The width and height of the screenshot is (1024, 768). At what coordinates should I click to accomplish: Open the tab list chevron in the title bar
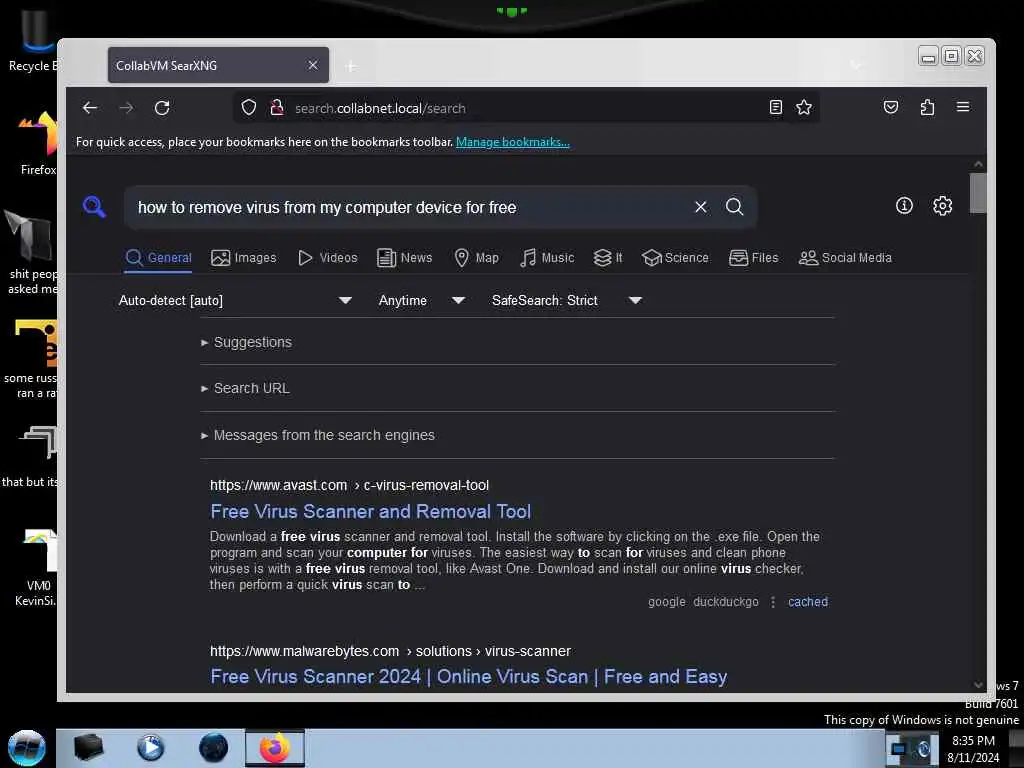pyautogui.click(x=856, y=65)
